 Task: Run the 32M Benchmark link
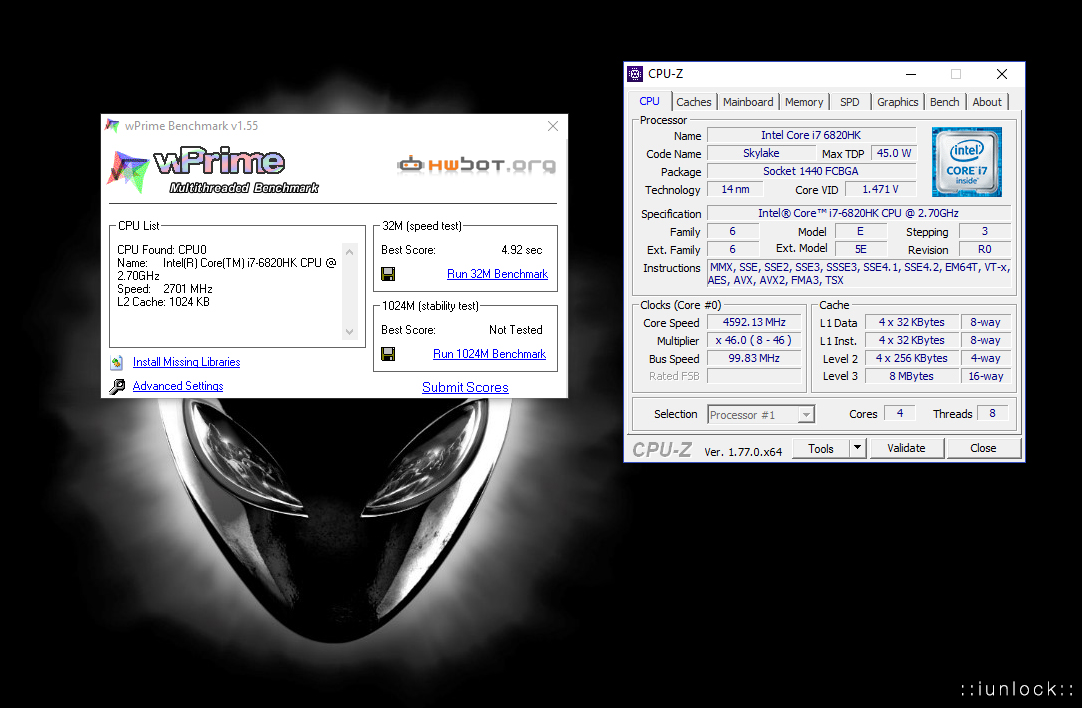click(497, 274)
